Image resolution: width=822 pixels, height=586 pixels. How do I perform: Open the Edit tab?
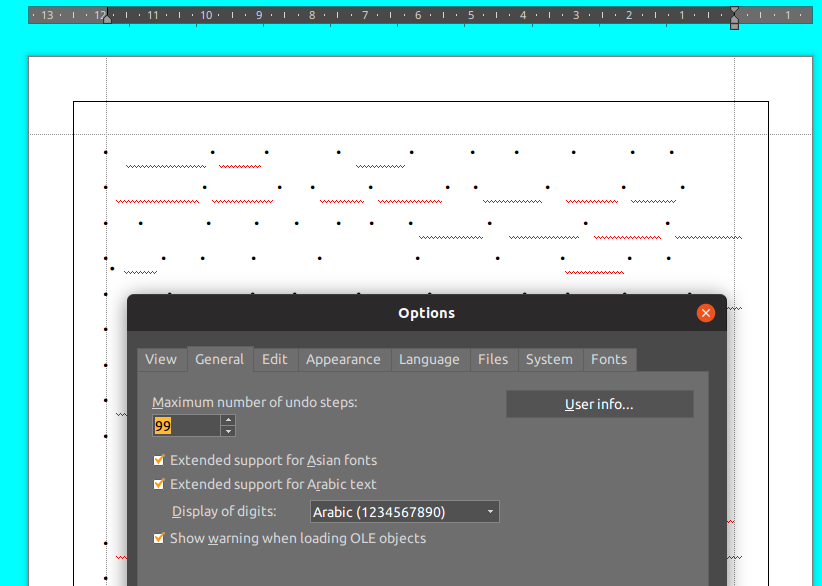275,360
